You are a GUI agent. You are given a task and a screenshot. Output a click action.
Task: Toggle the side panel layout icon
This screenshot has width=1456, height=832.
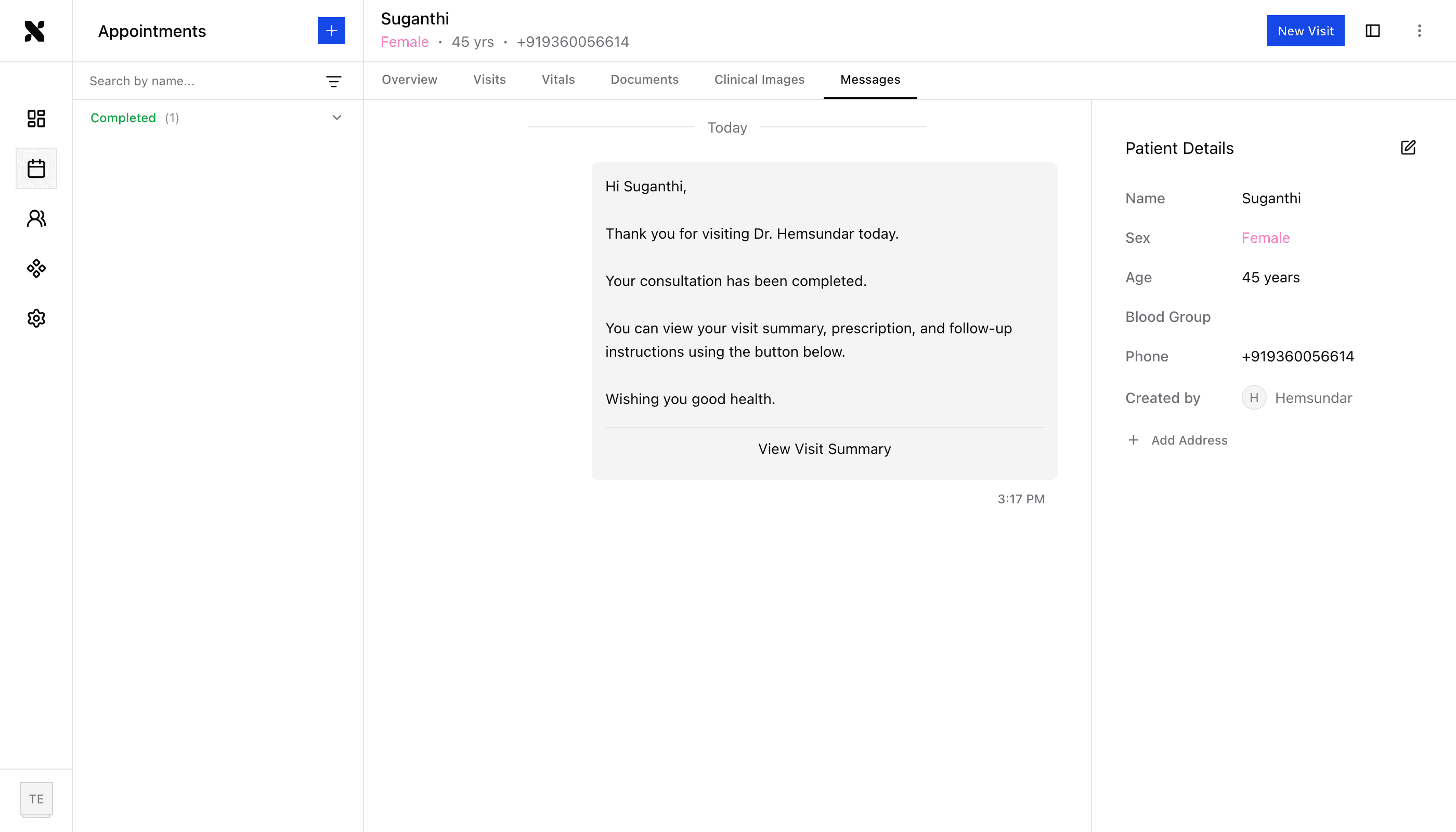tap(1373, 31)
